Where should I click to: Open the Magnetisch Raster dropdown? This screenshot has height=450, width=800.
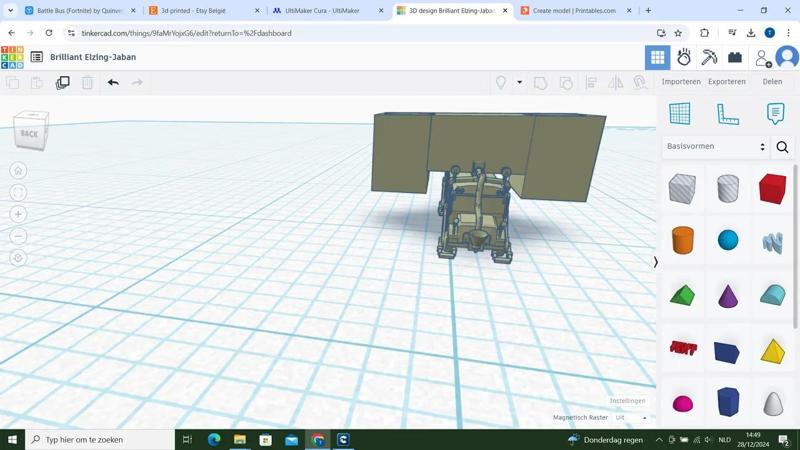pos(631,417)
